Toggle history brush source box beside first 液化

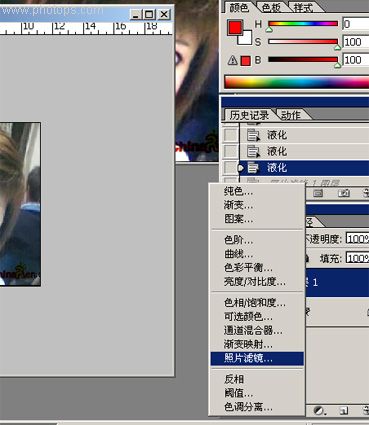click(230, 135)
